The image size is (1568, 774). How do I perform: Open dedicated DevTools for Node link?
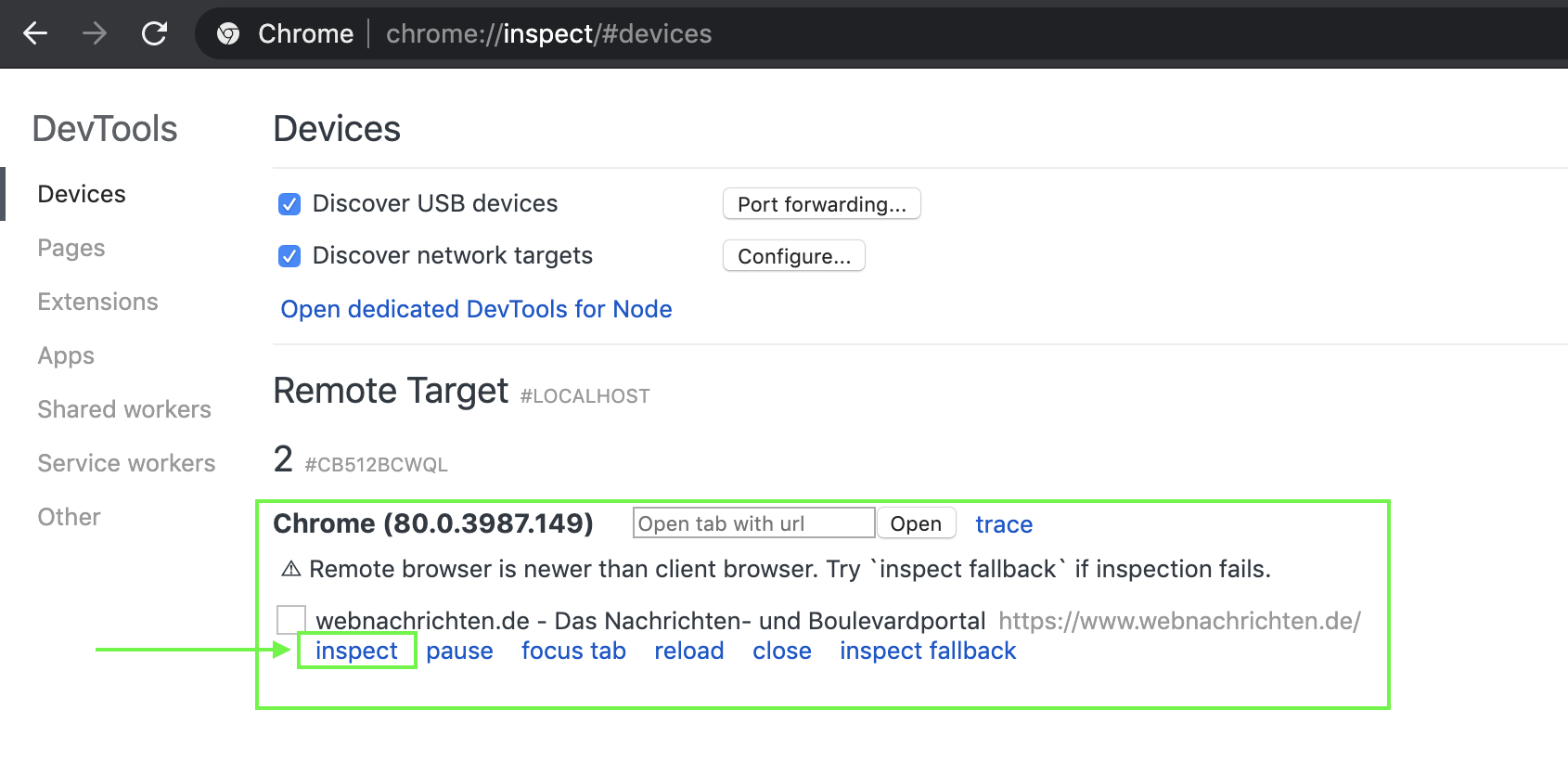pos(476,309)
